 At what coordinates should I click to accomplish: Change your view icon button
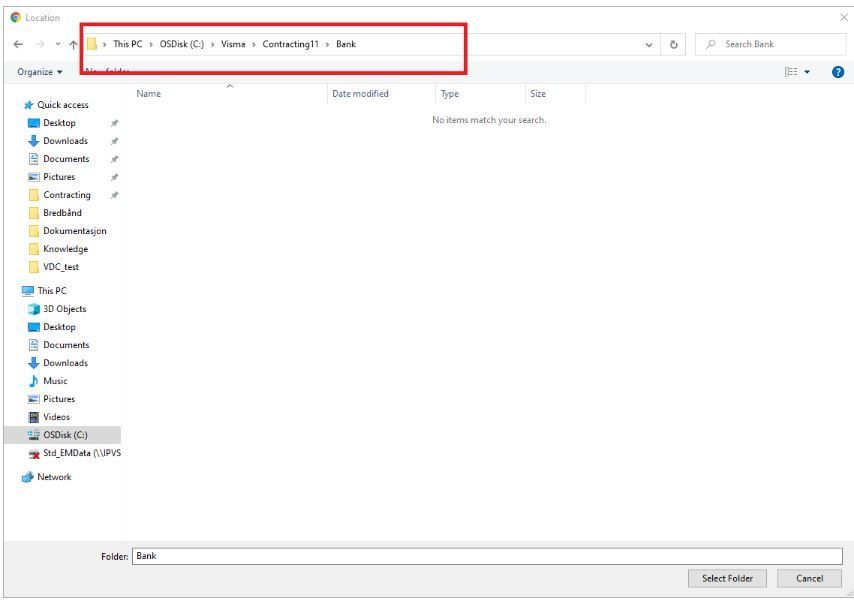tap(791, 72)
